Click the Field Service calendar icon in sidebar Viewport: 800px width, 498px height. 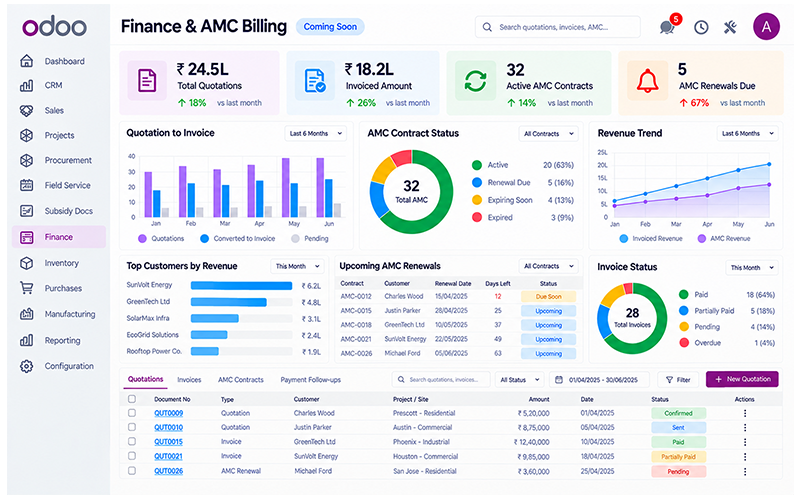(27, 185)
